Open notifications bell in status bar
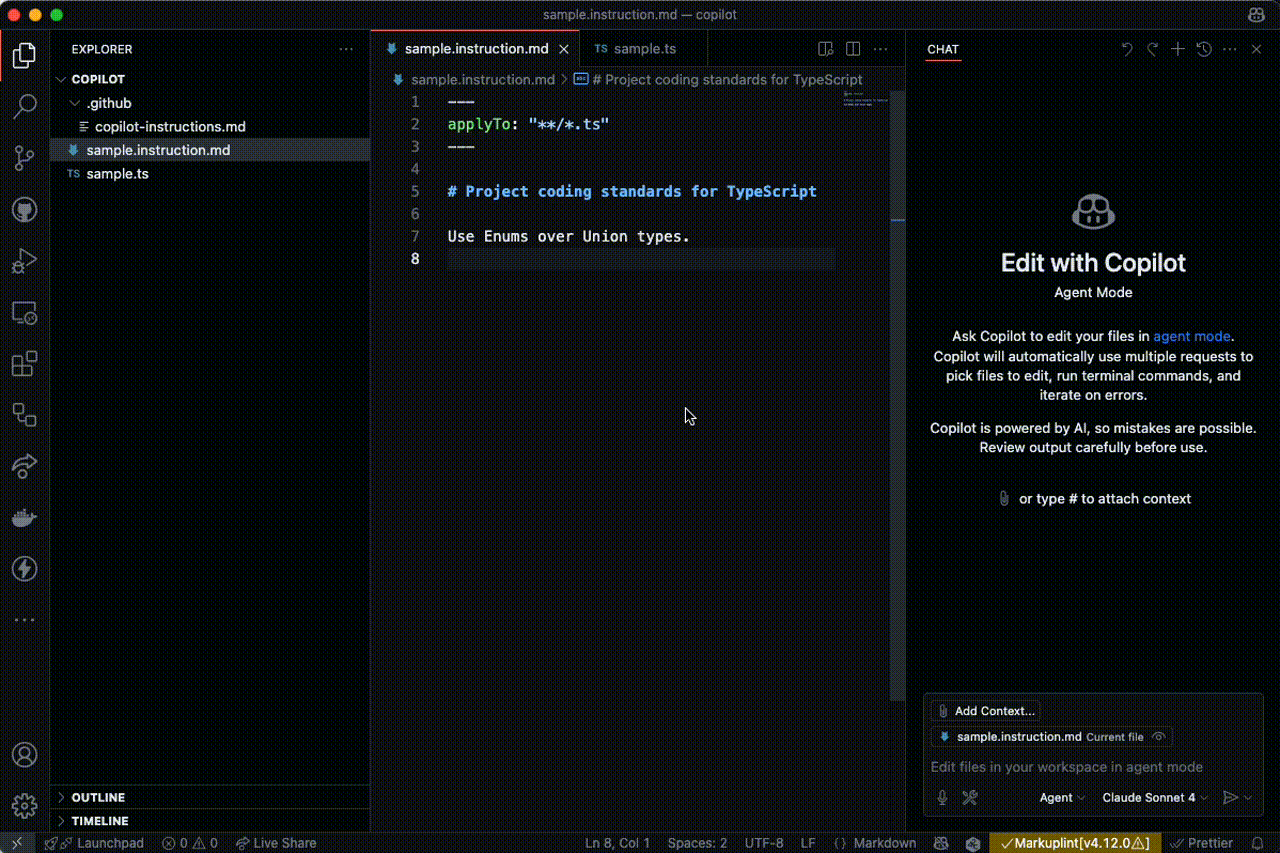The height and width of the screenshot is (853, 1280). (1258, 843)
